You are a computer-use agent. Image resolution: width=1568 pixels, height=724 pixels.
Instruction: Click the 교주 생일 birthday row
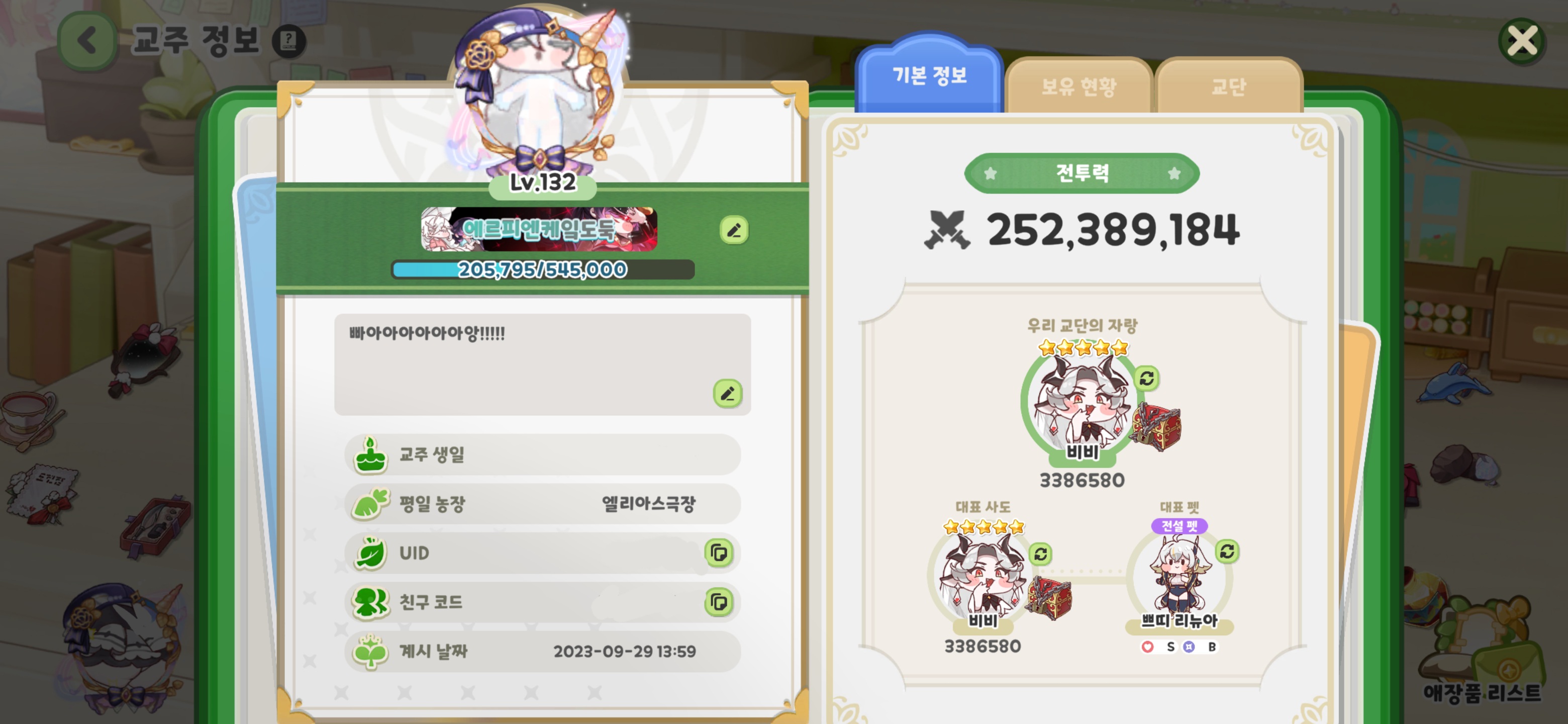tap(542, 454)
